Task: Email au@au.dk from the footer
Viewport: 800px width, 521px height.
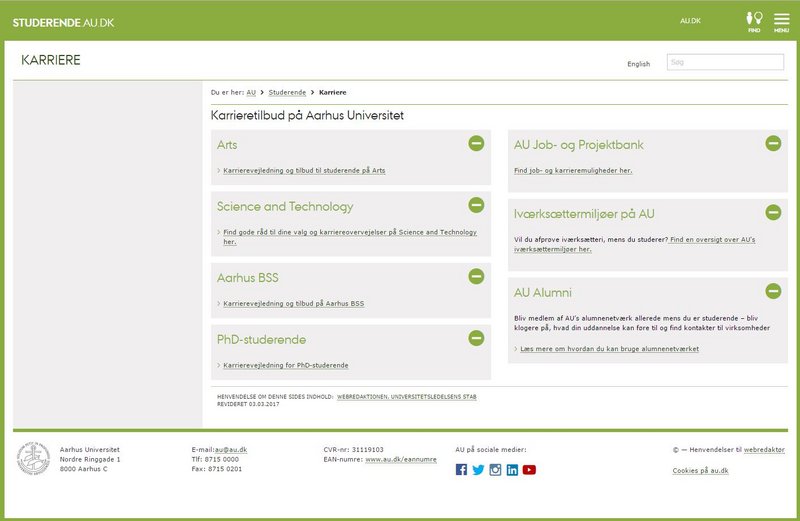Action: point(231,450)
